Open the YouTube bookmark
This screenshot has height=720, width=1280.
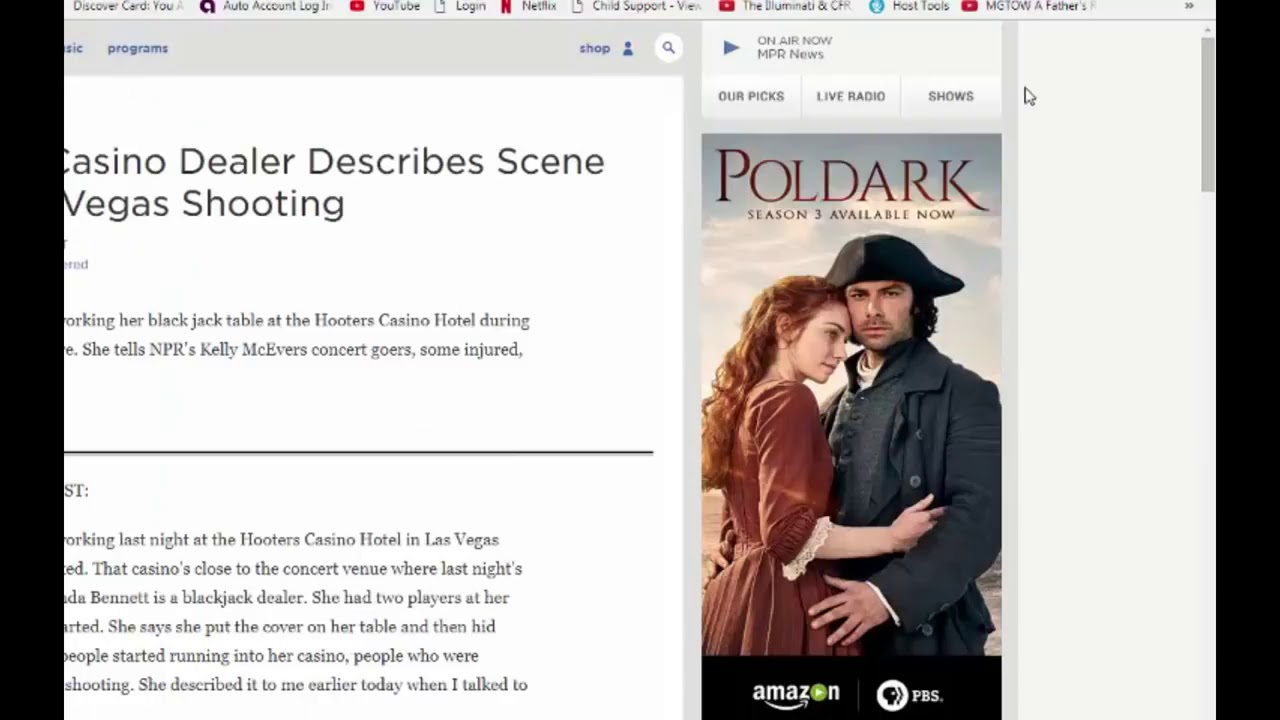click(x=385, y=6)
